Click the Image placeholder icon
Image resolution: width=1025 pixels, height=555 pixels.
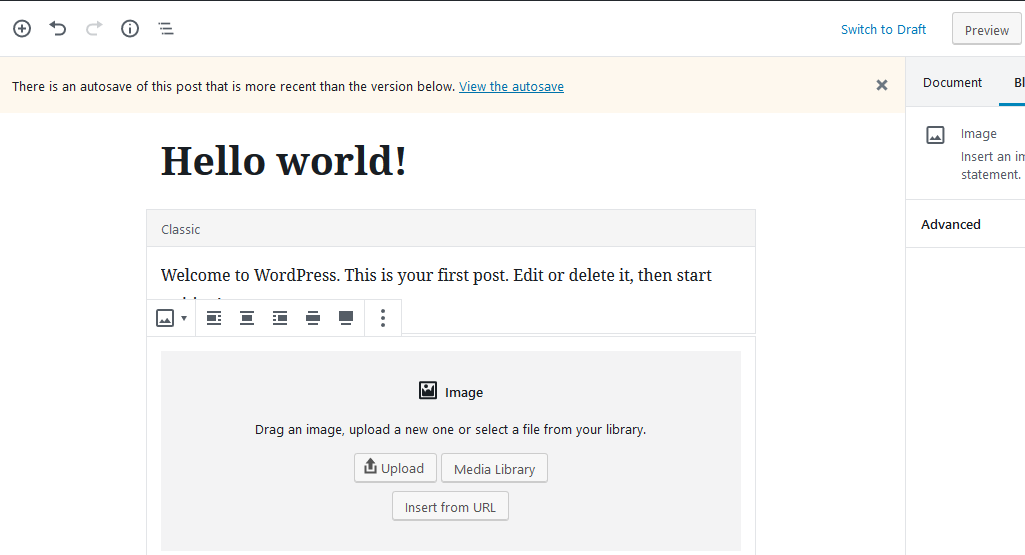coord(428,391)
